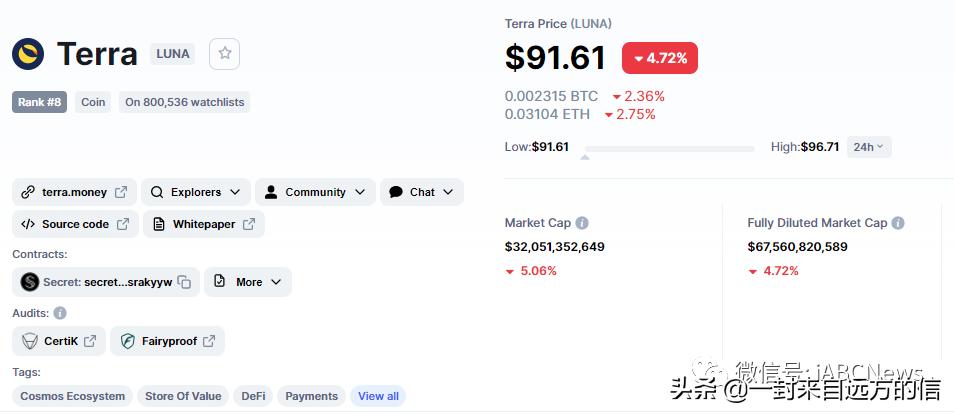Click the Fairyproof shield icon

click(x=128, y=341)
